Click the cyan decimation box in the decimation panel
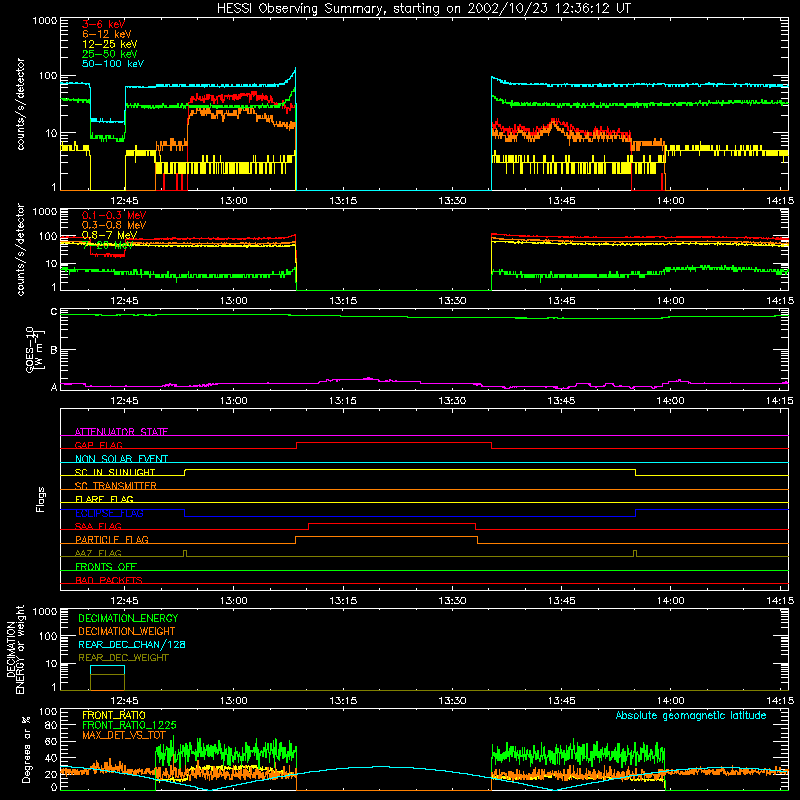Screen dimensions: 800x800 (x=107, y=670)
